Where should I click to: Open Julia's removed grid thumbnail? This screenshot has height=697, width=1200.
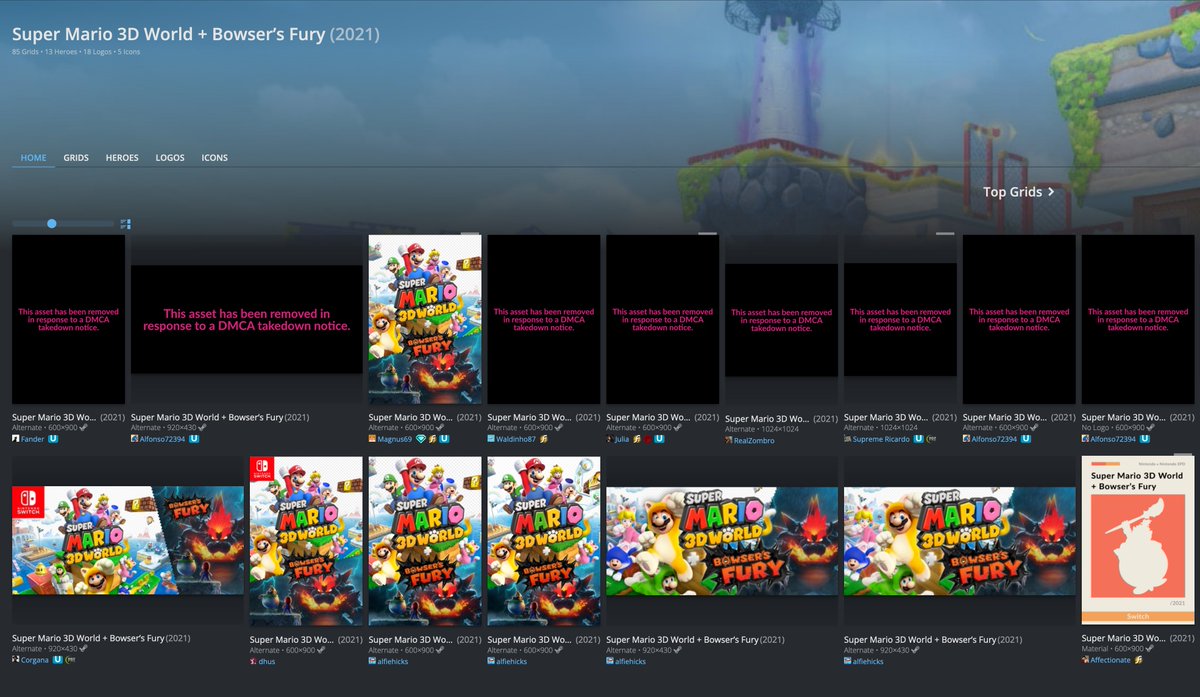pos(662,319)
